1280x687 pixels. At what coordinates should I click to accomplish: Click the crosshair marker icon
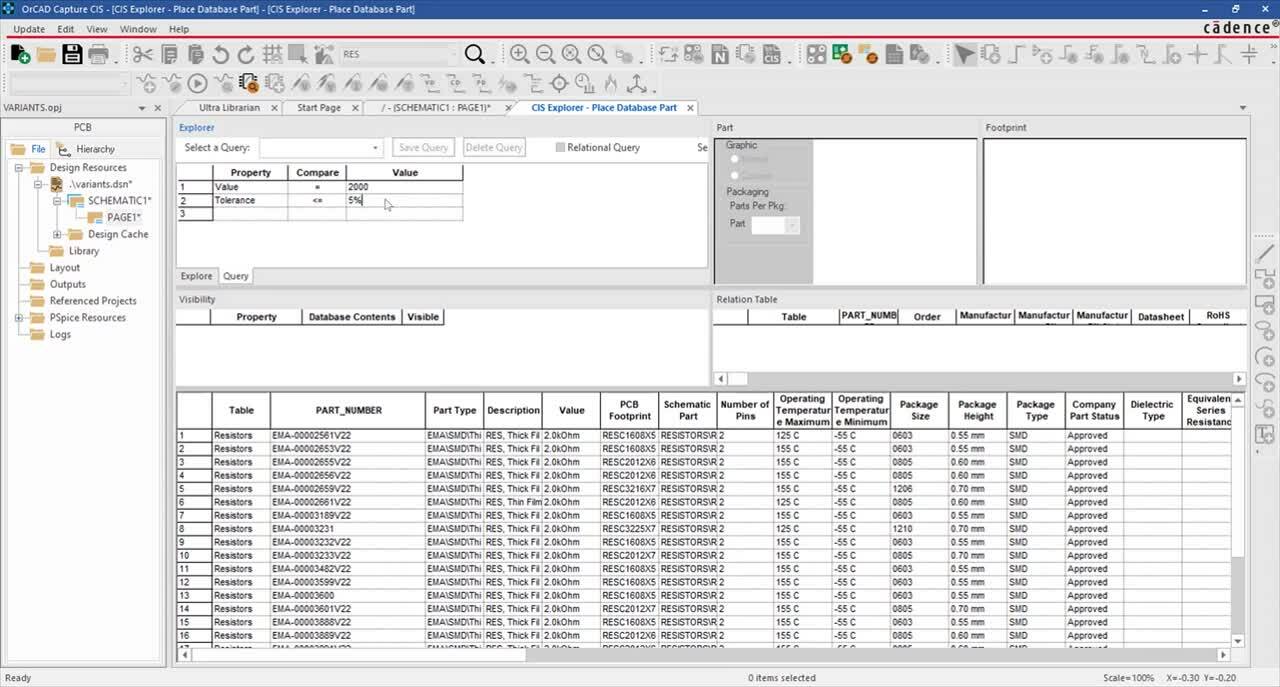pyautogui.click(x=559, y=84)
